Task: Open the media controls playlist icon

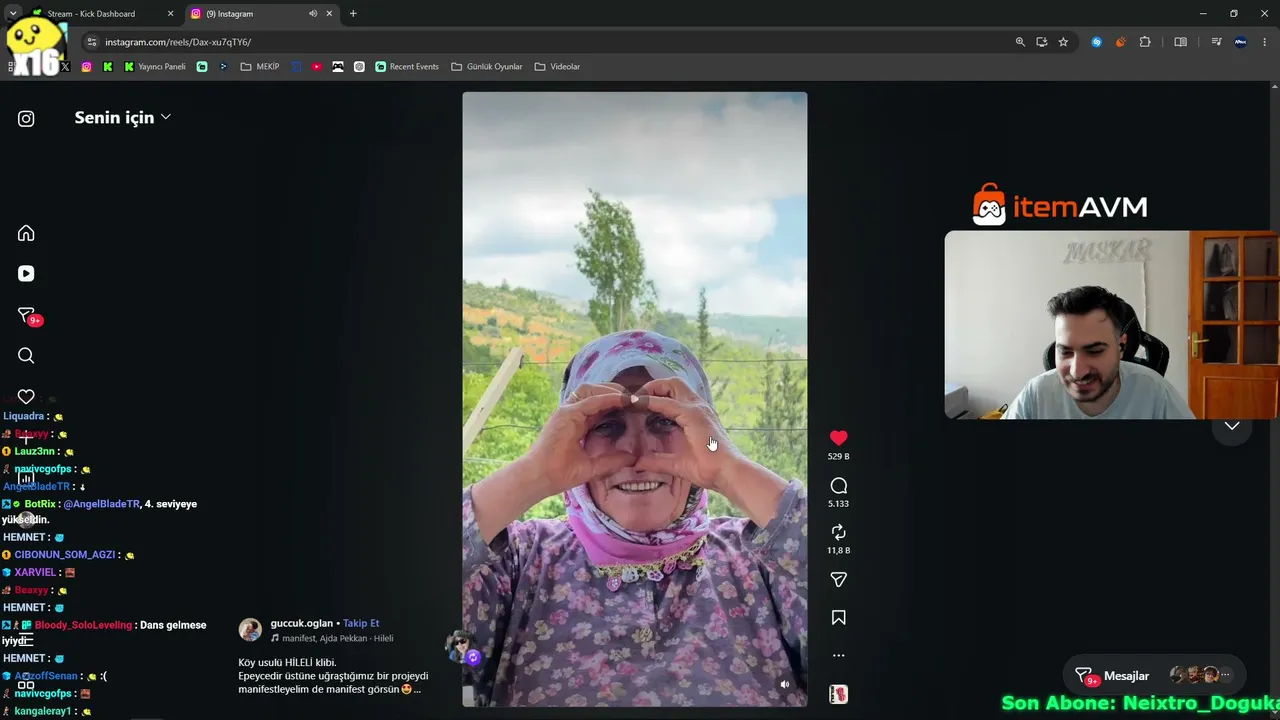Action: (1216, 42)
